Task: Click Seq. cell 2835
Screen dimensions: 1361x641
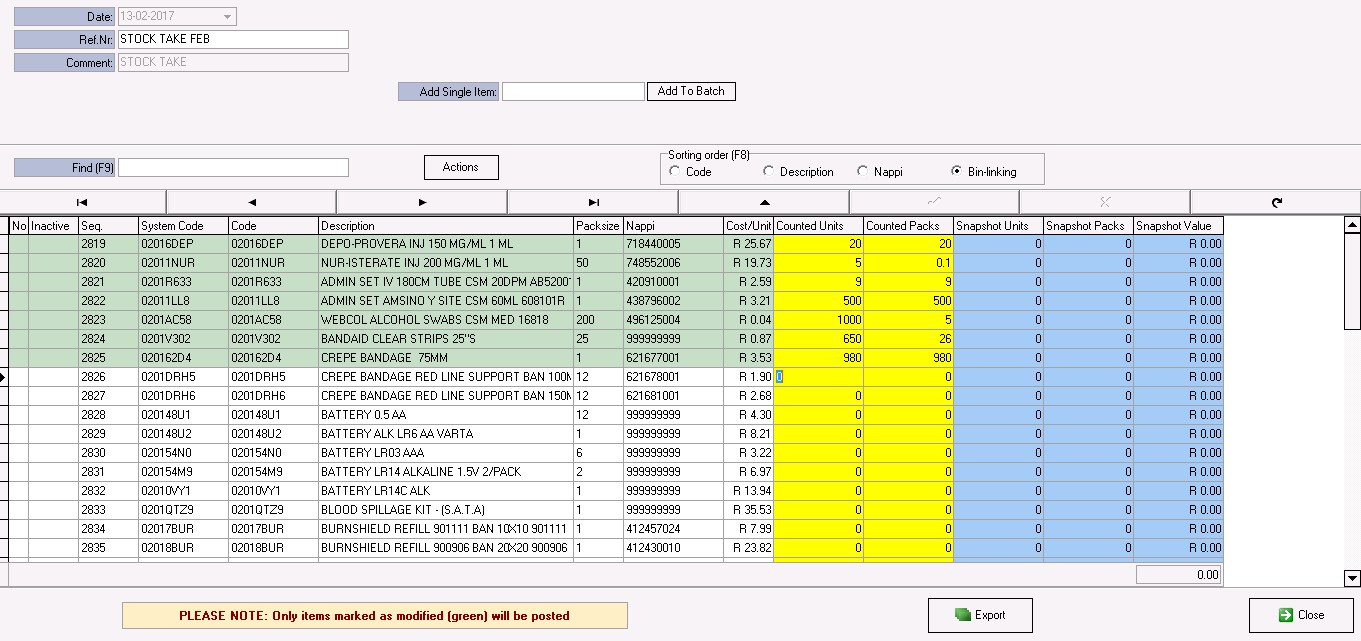Action: pos(108,548)
